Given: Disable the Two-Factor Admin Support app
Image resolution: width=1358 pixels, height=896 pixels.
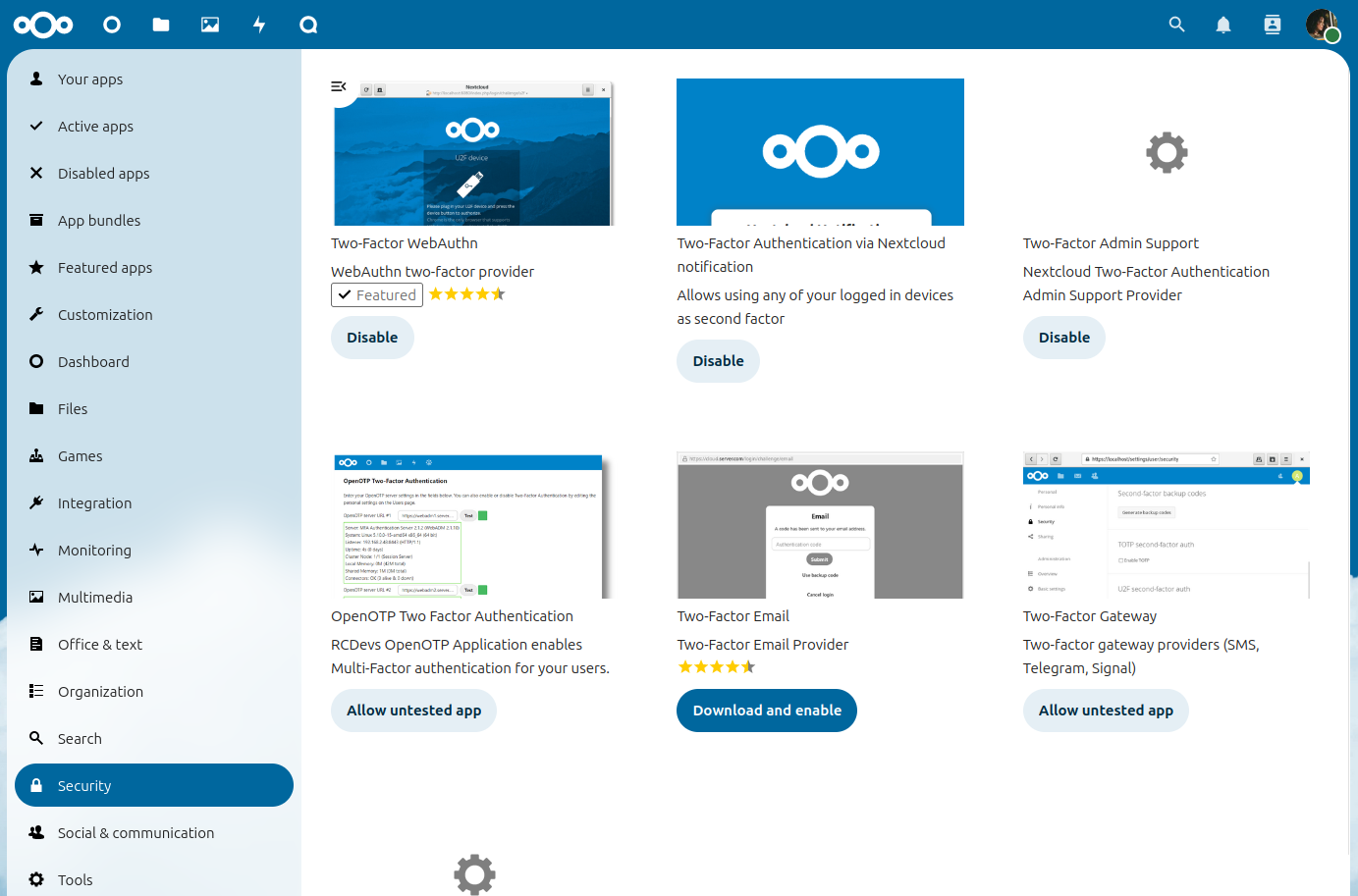Looking at the screenshot, I should pos(1063,338).
